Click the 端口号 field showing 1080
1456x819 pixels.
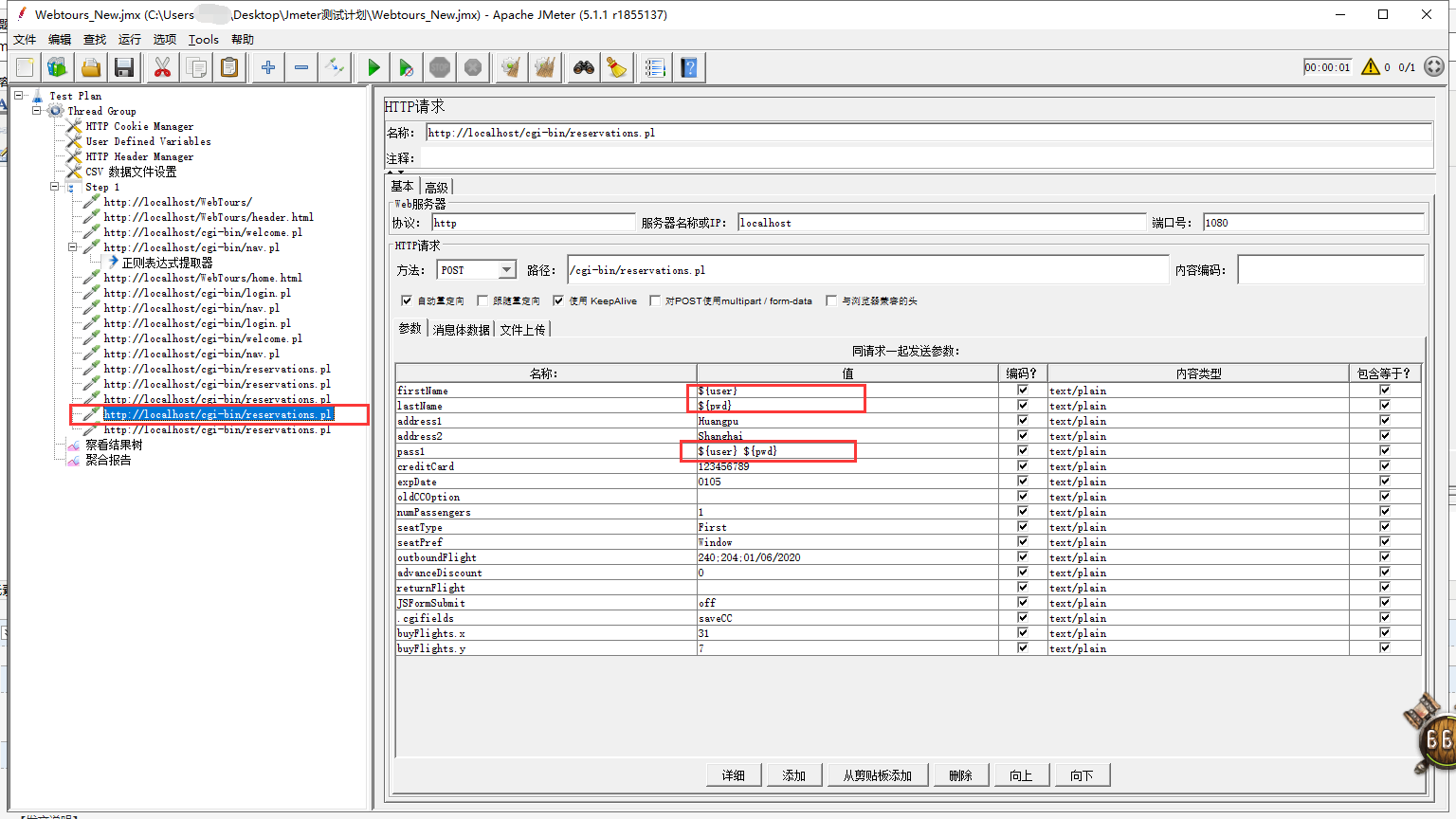1314,223
